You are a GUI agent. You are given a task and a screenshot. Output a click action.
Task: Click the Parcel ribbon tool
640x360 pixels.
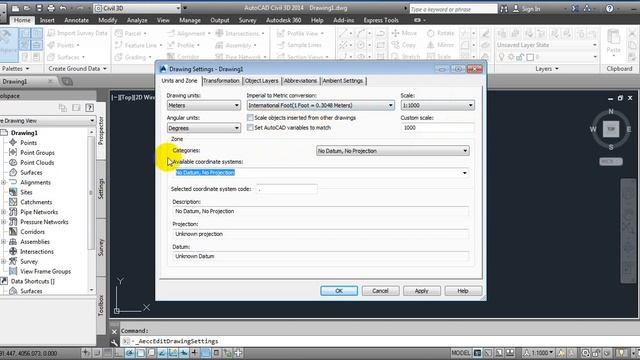[131, 33]
